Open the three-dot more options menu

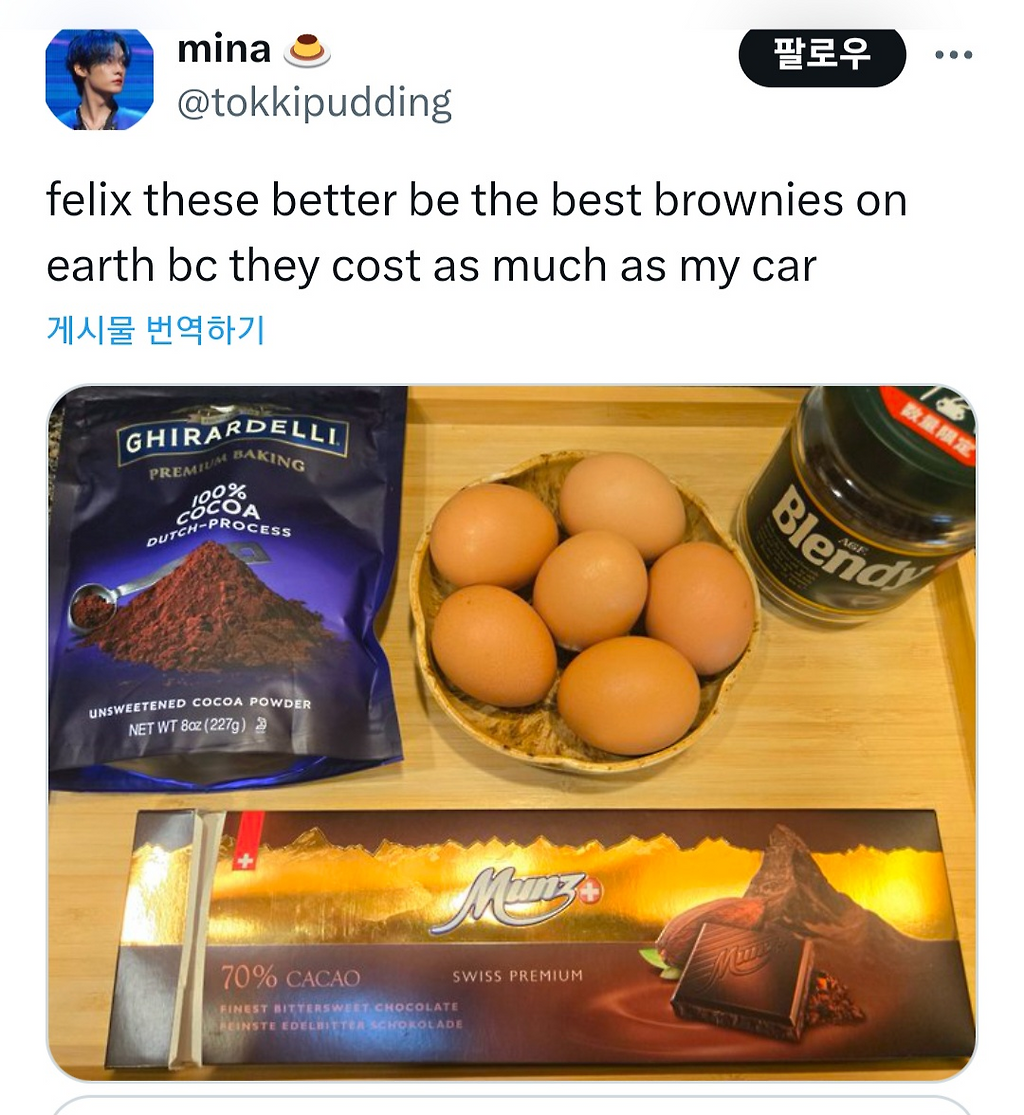954,55
